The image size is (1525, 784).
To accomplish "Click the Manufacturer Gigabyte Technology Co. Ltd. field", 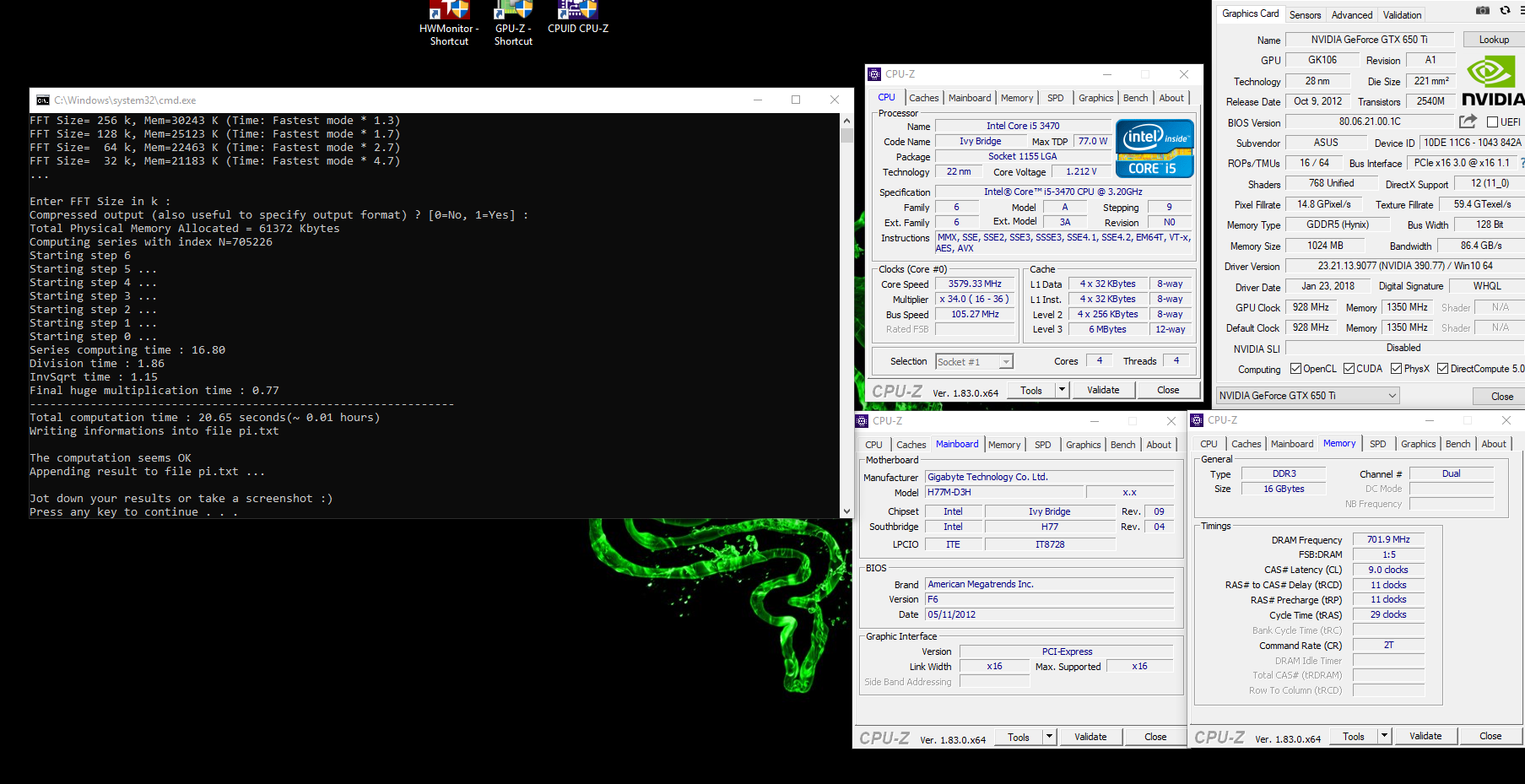I will (x=1049, y=477).
